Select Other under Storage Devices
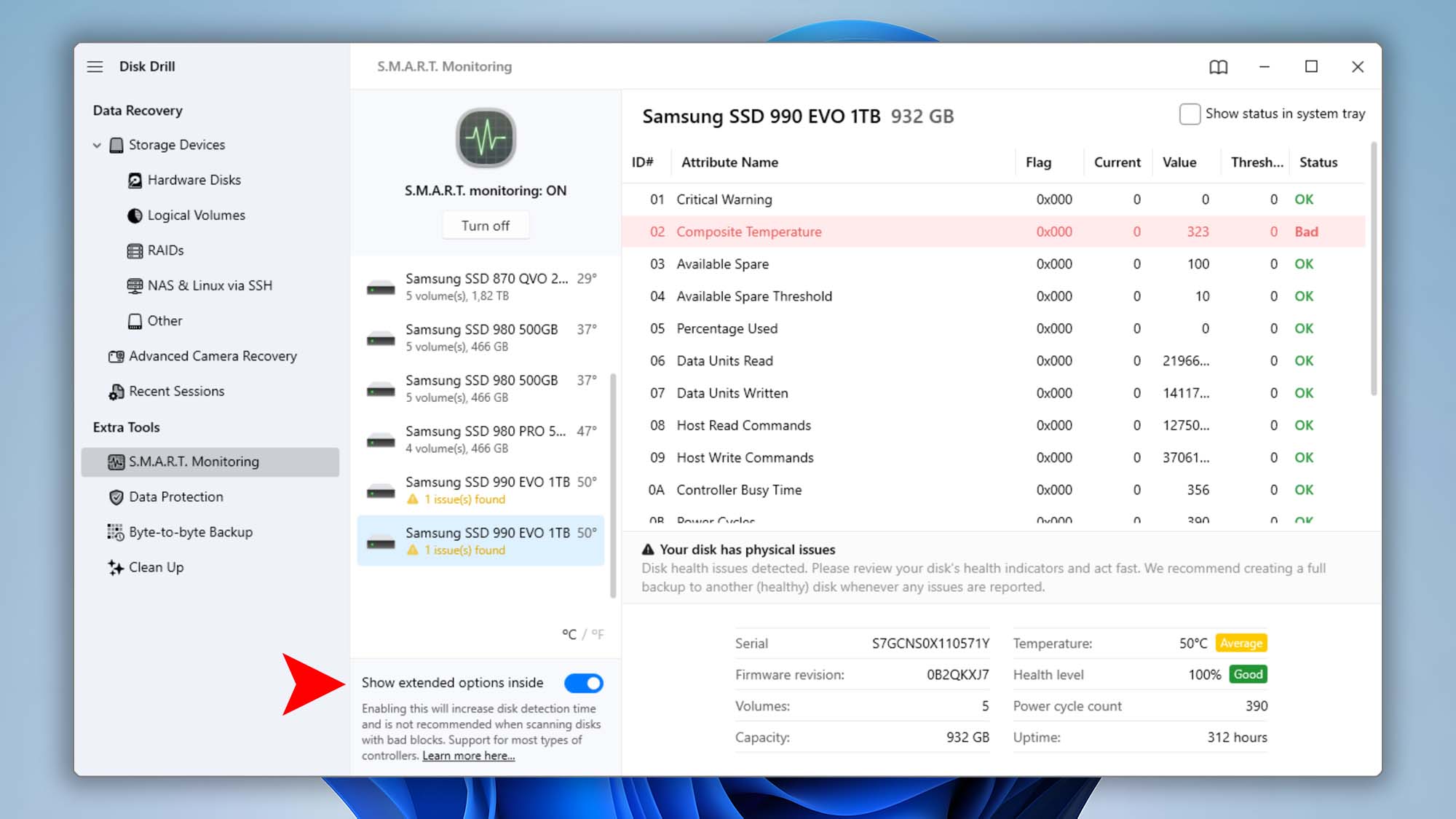The height and width of the screenshot is (819, 1456). [x=164, y=320]
